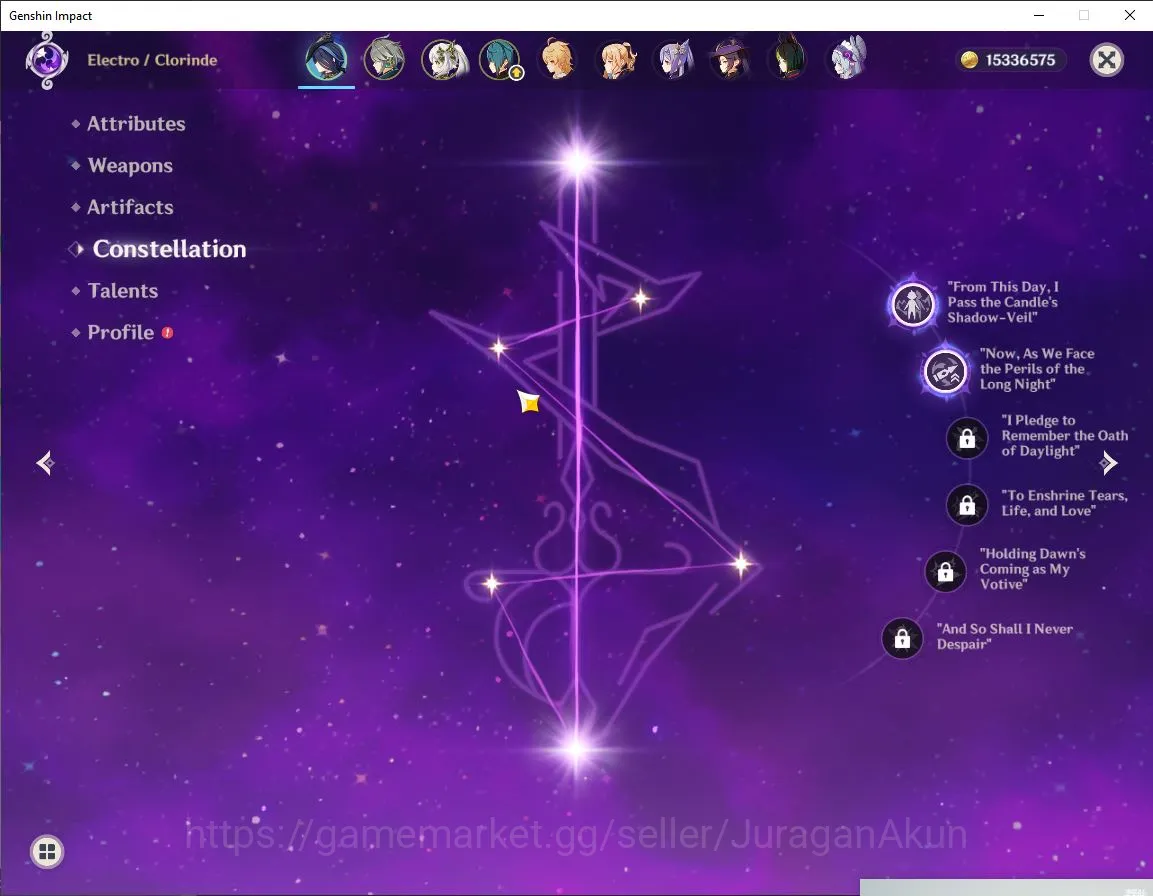This screenshot has width=1153, height=896.
Task: Click the locked "Holding Dawn's Coming" node
Action: tap(946, 572)
